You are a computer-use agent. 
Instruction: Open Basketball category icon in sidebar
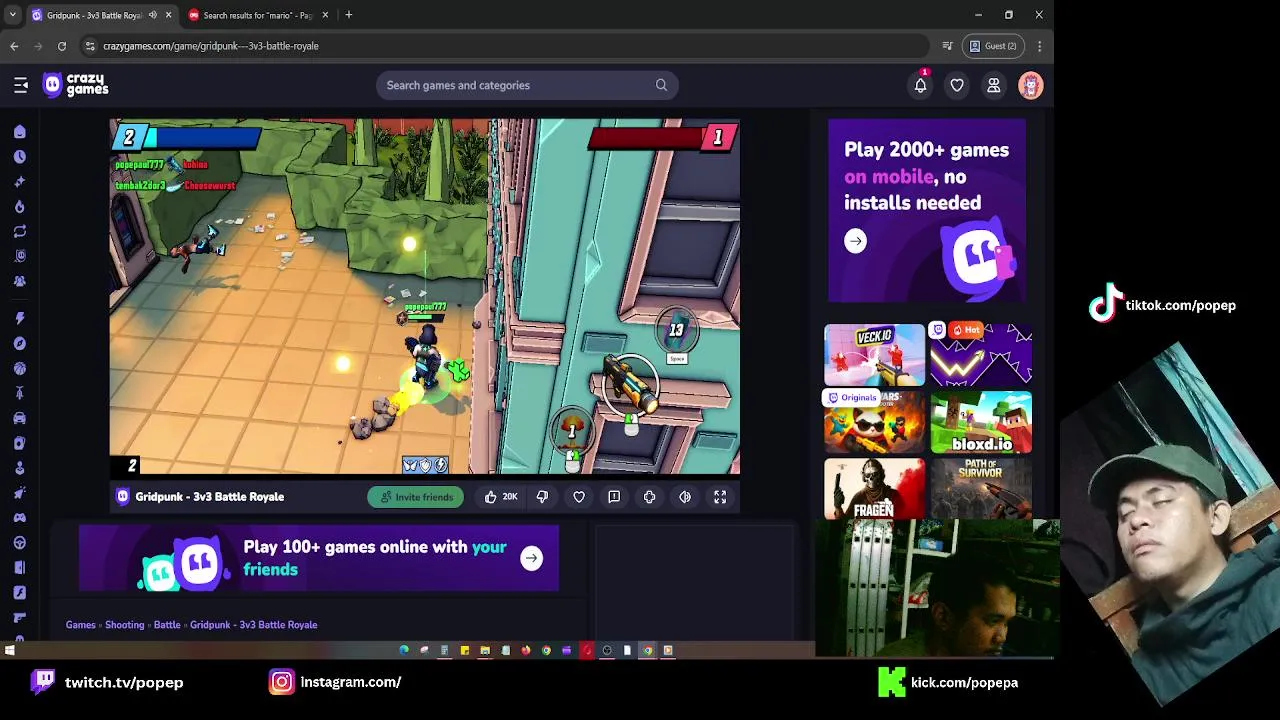[19, 368]
